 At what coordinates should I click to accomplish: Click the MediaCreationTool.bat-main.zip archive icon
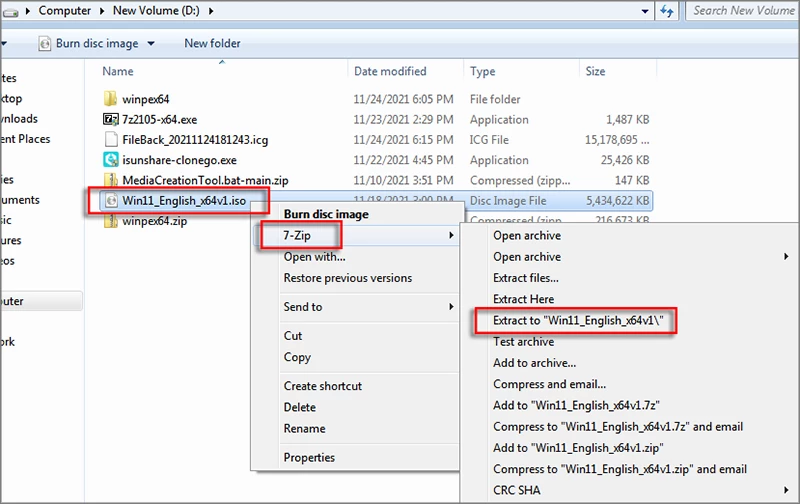pos(110,180)
